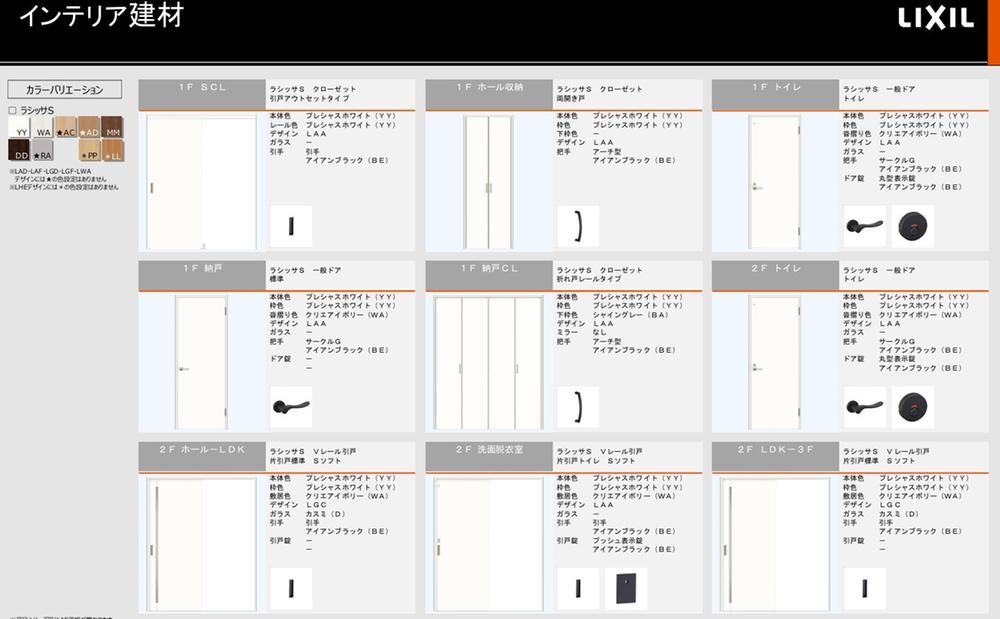Click the round indicator lock icon for 2F トイレ

(912, 407)
